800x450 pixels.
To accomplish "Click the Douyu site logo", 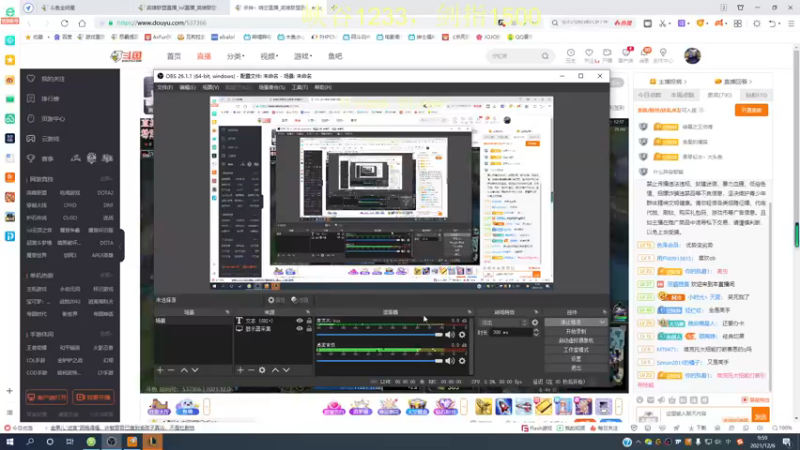I will tap(126, 56).
